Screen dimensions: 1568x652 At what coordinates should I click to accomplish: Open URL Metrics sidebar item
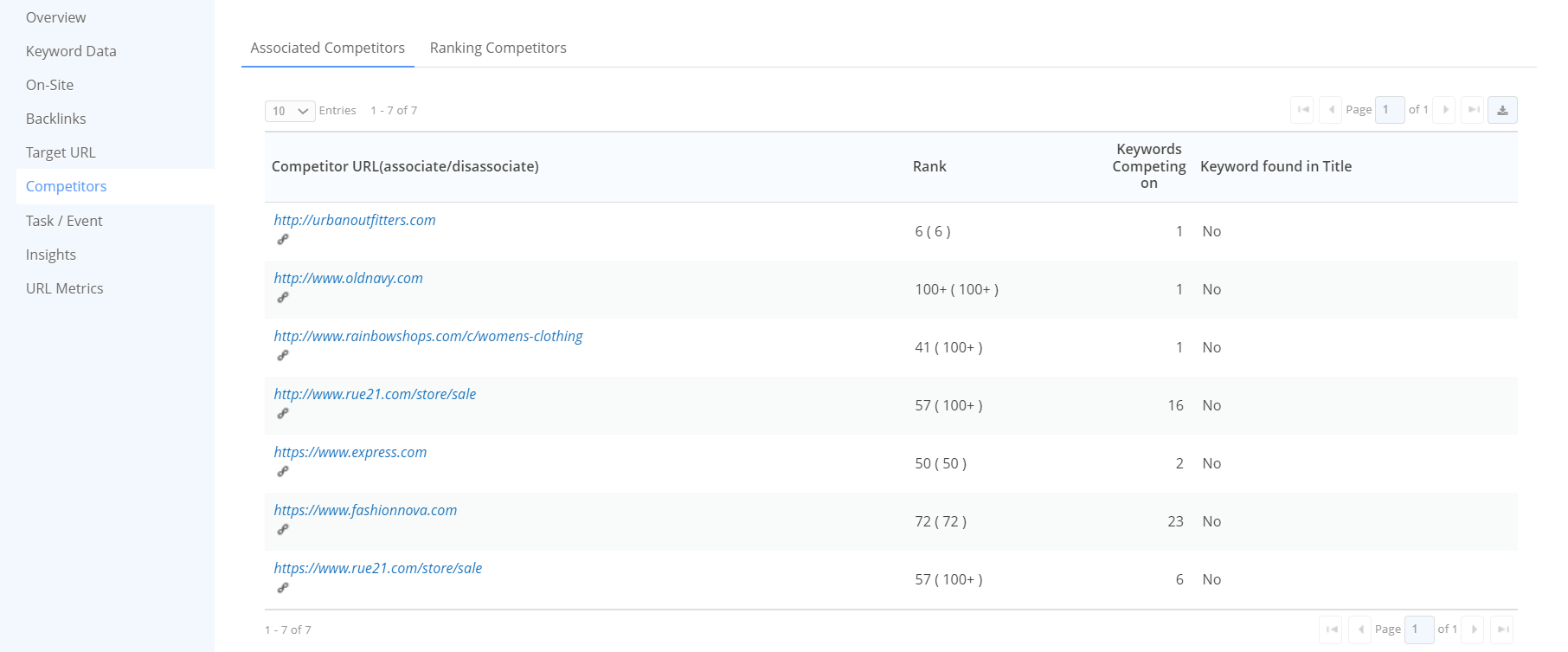[64, 288]
